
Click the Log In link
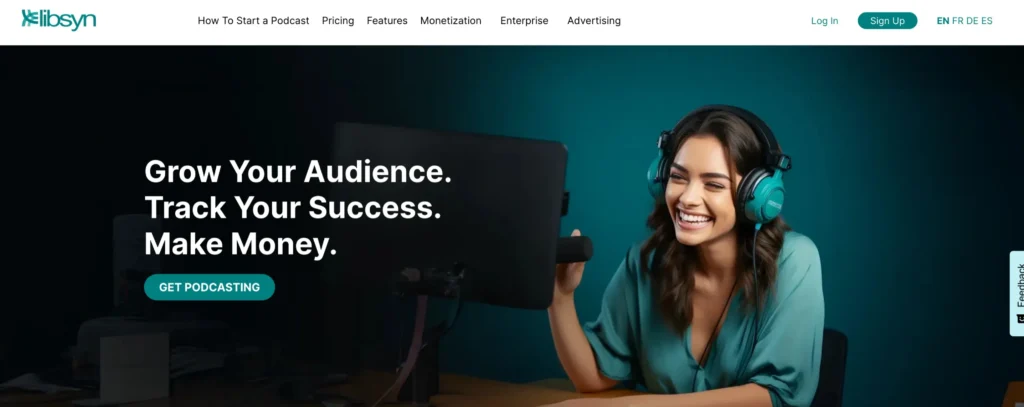[824, 21]
